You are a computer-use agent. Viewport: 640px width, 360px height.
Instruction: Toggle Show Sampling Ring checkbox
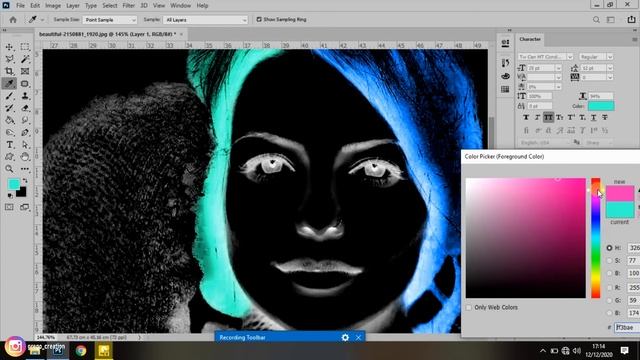pos(259,19)
